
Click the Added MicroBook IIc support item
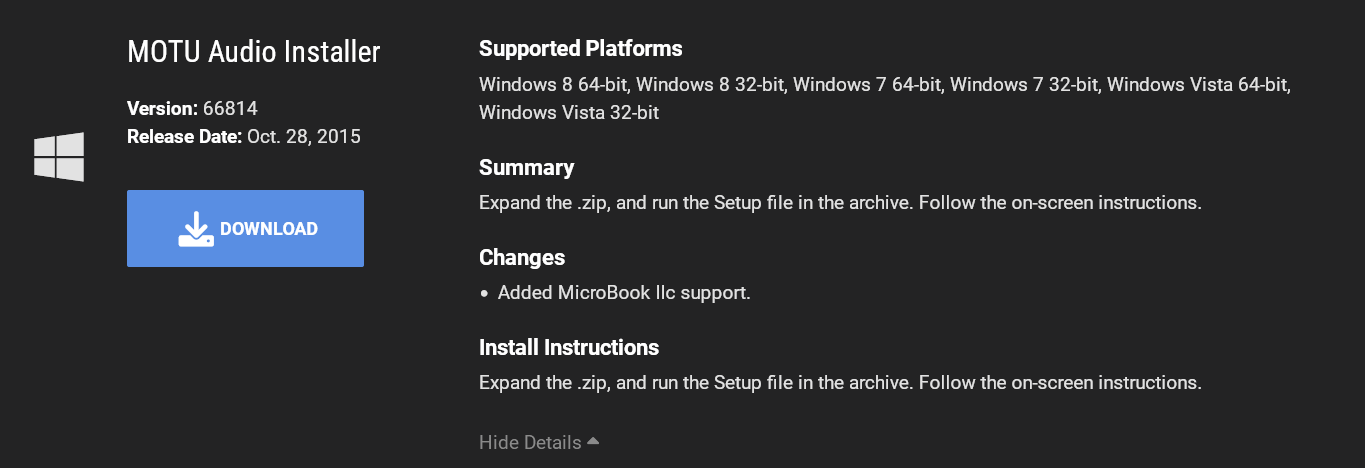pos(624,293)
